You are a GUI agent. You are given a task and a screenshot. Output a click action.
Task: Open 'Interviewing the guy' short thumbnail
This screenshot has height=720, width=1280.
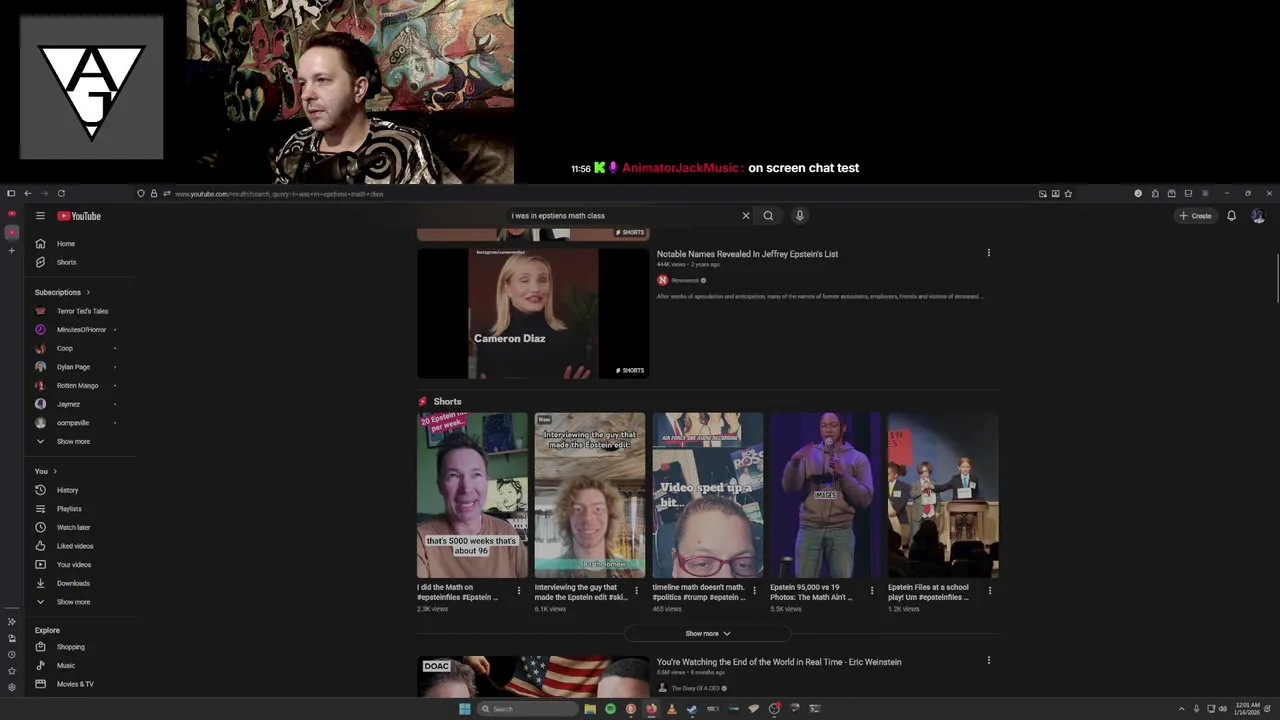590,495
